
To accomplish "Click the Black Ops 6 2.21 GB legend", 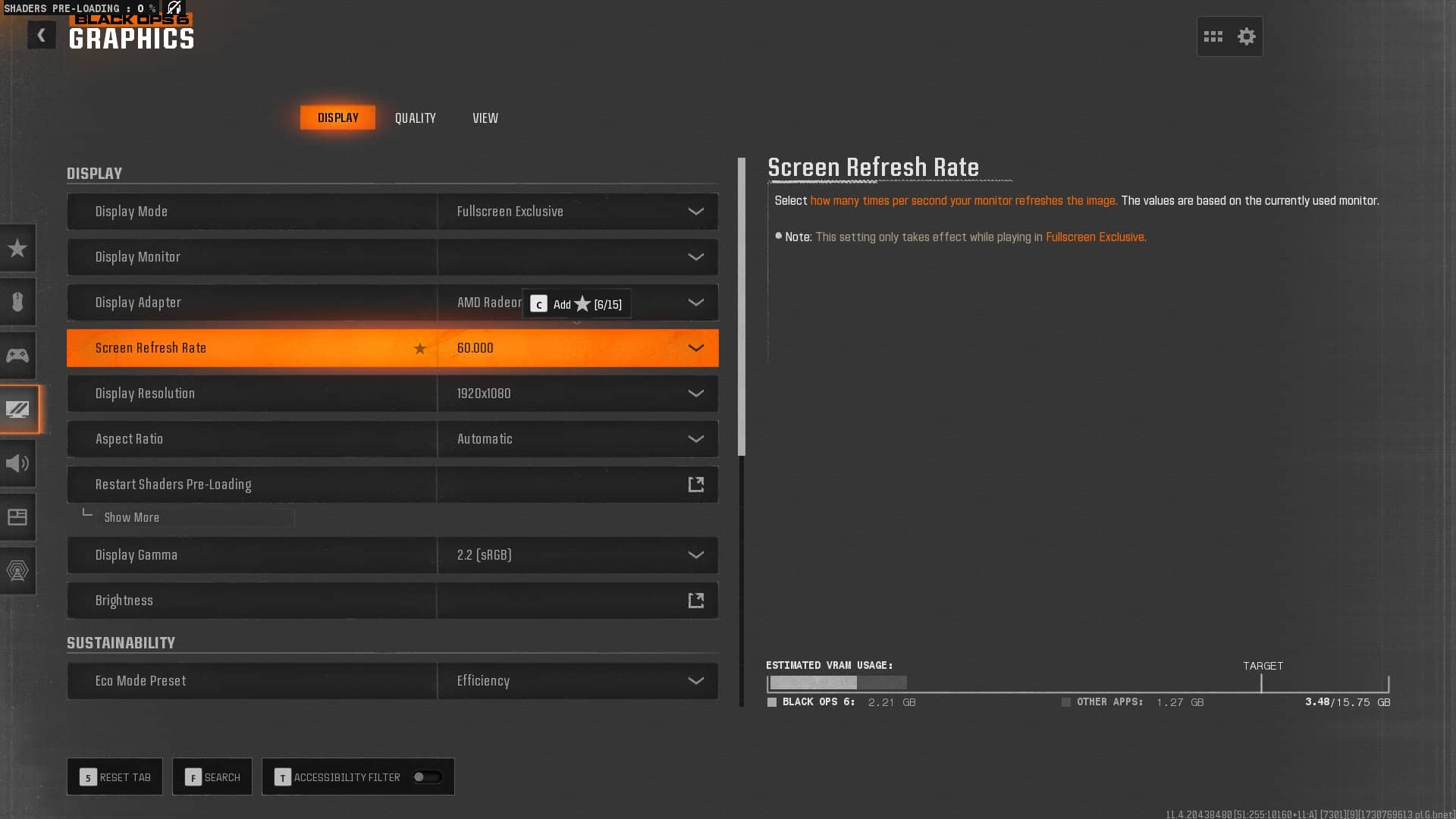I will [842, 702].
